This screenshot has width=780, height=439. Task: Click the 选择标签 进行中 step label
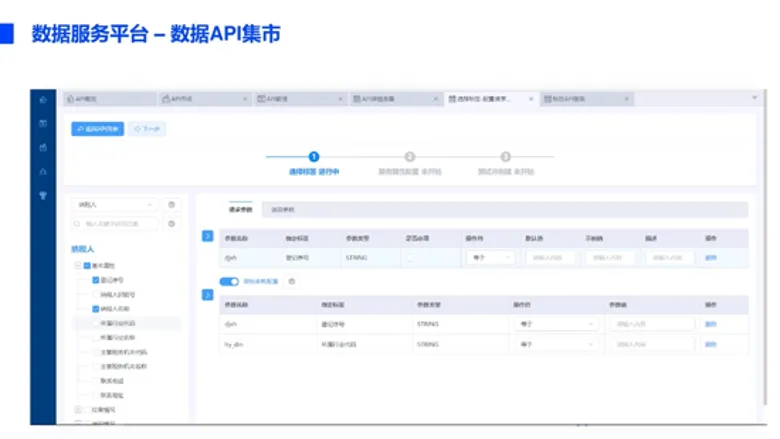click(x=314, y=172)
